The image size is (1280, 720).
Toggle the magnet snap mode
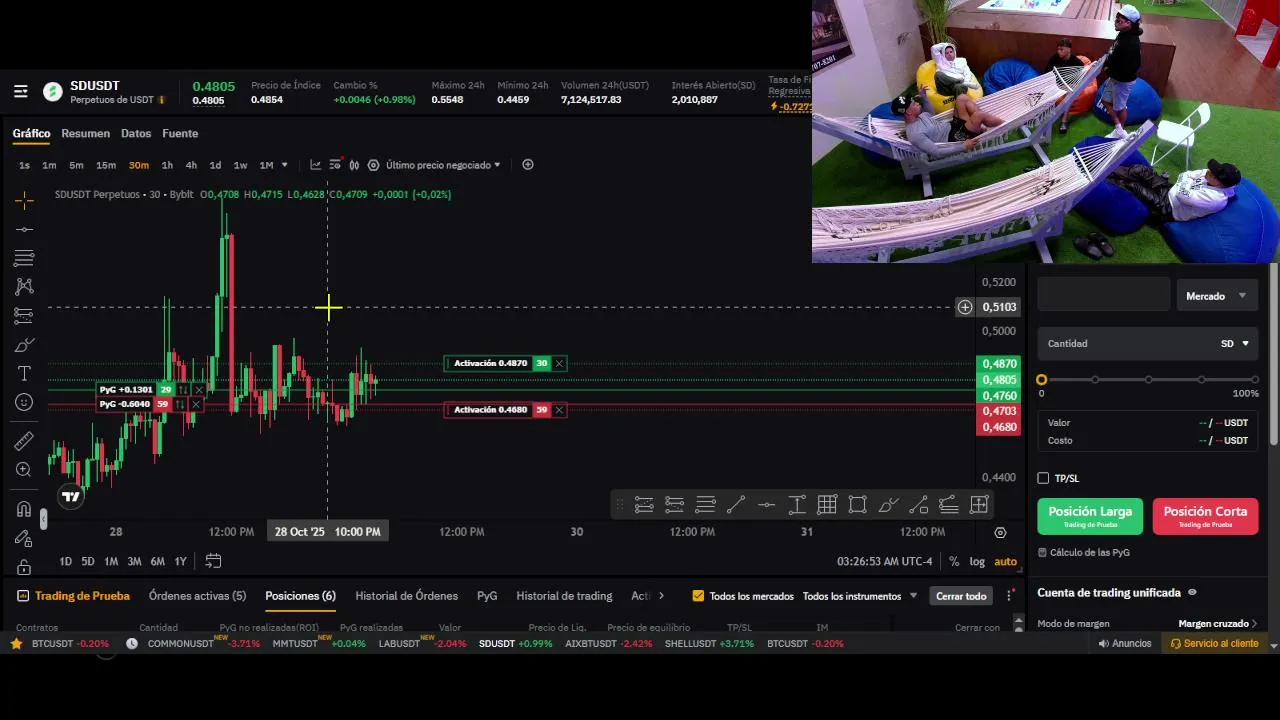click(x=24, y=509)
